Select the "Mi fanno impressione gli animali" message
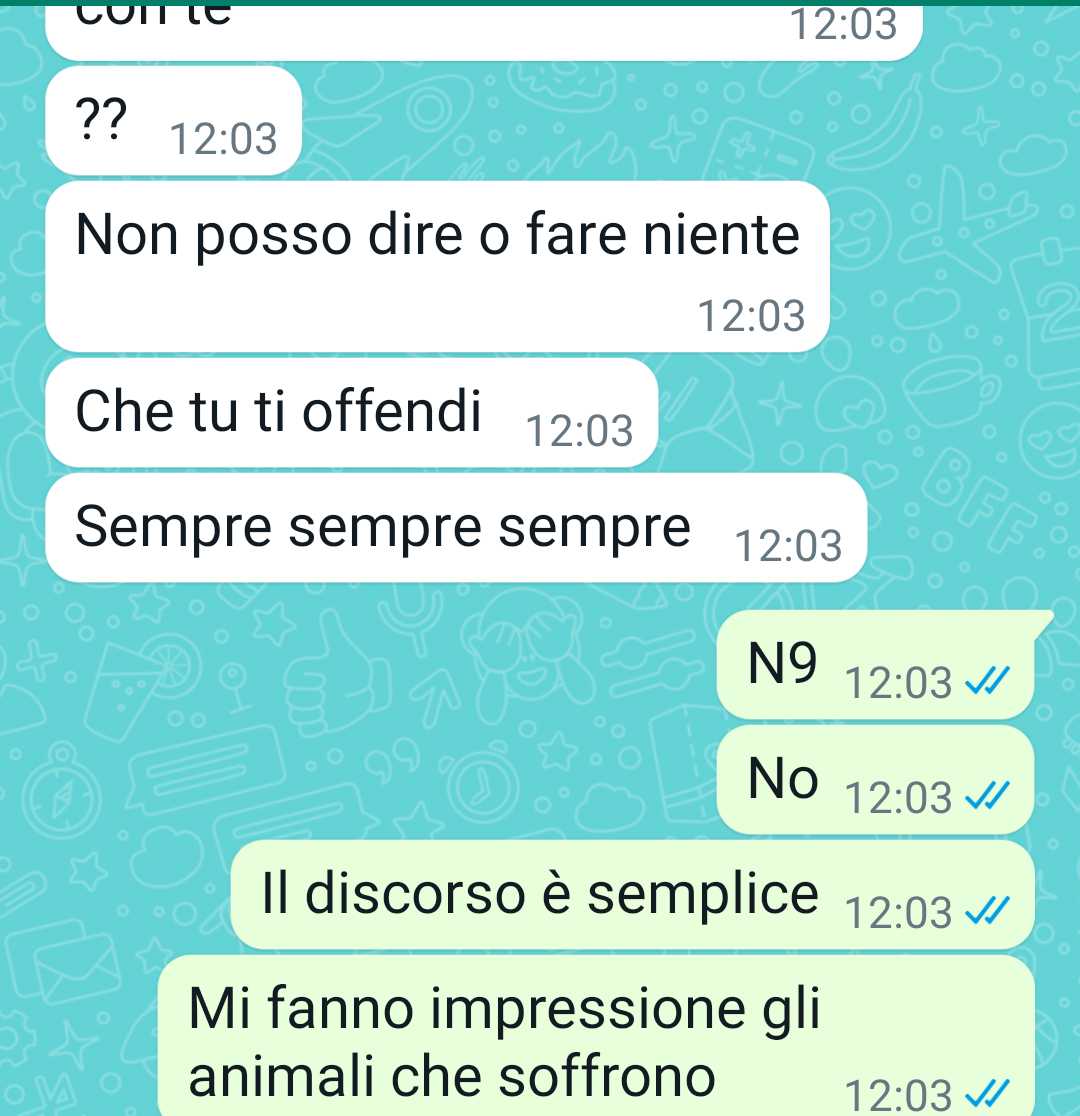The height and width of the screenshot is (1116, 1080). tap(596, 1036)
